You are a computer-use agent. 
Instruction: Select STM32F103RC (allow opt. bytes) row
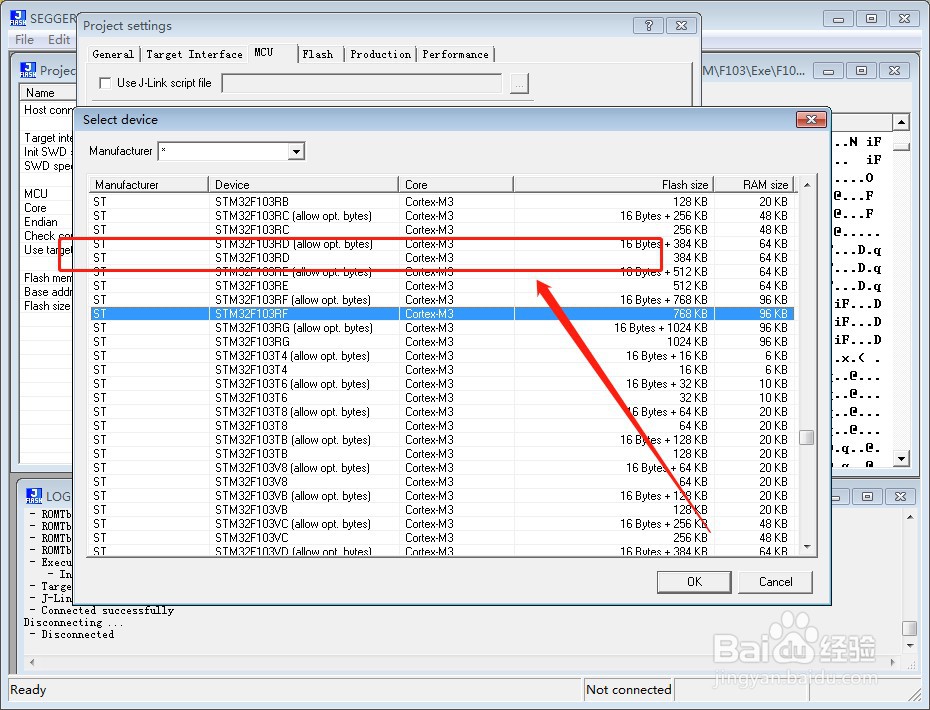(442, 216)
